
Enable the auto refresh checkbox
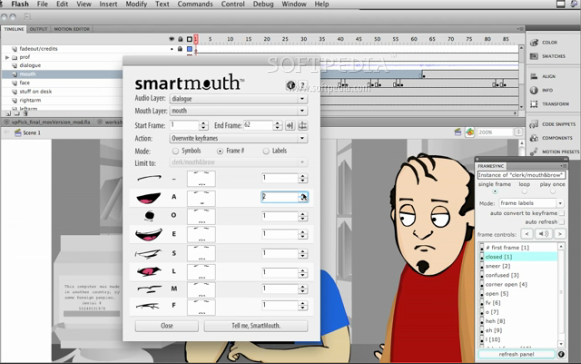[562, 222]
